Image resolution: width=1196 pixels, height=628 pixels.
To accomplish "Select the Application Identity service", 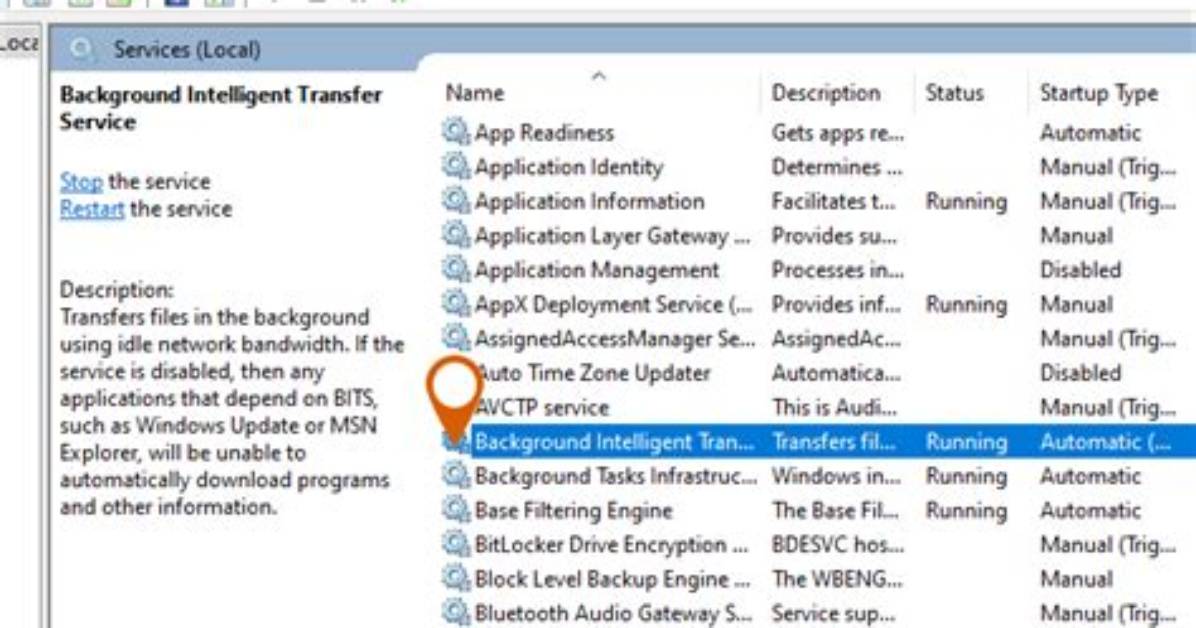I will point(818,166).
